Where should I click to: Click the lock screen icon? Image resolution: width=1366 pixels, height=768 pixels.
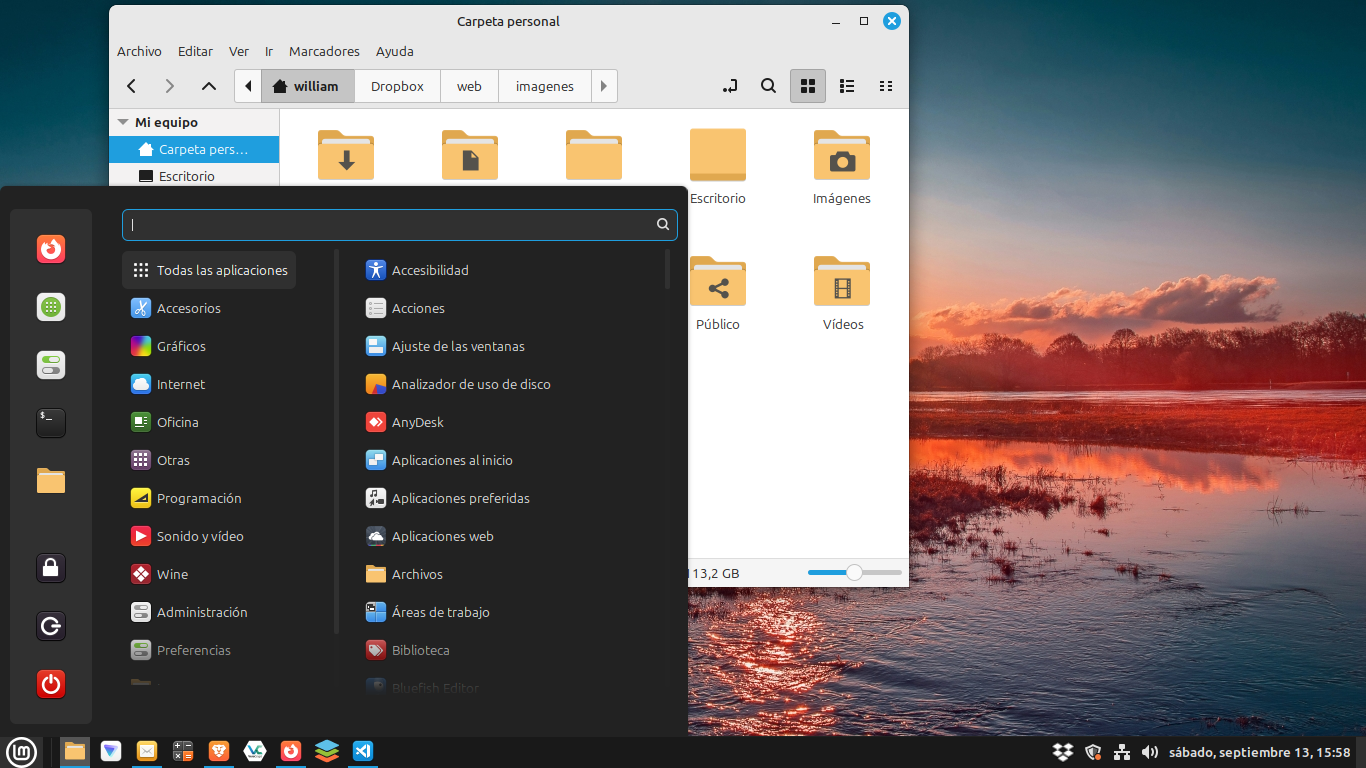[51, 569]
